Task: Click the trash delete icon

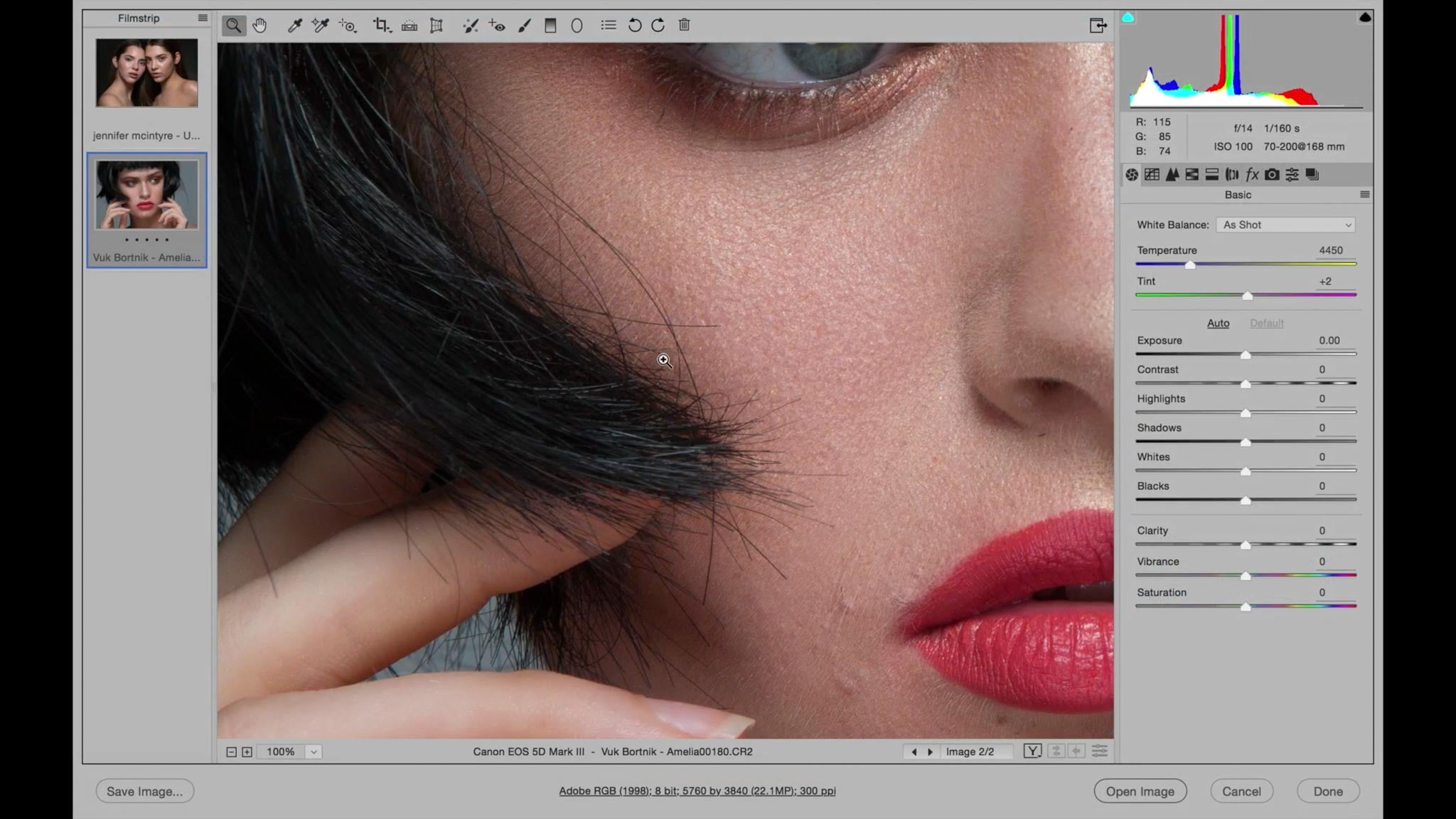Action: [684, 26]
